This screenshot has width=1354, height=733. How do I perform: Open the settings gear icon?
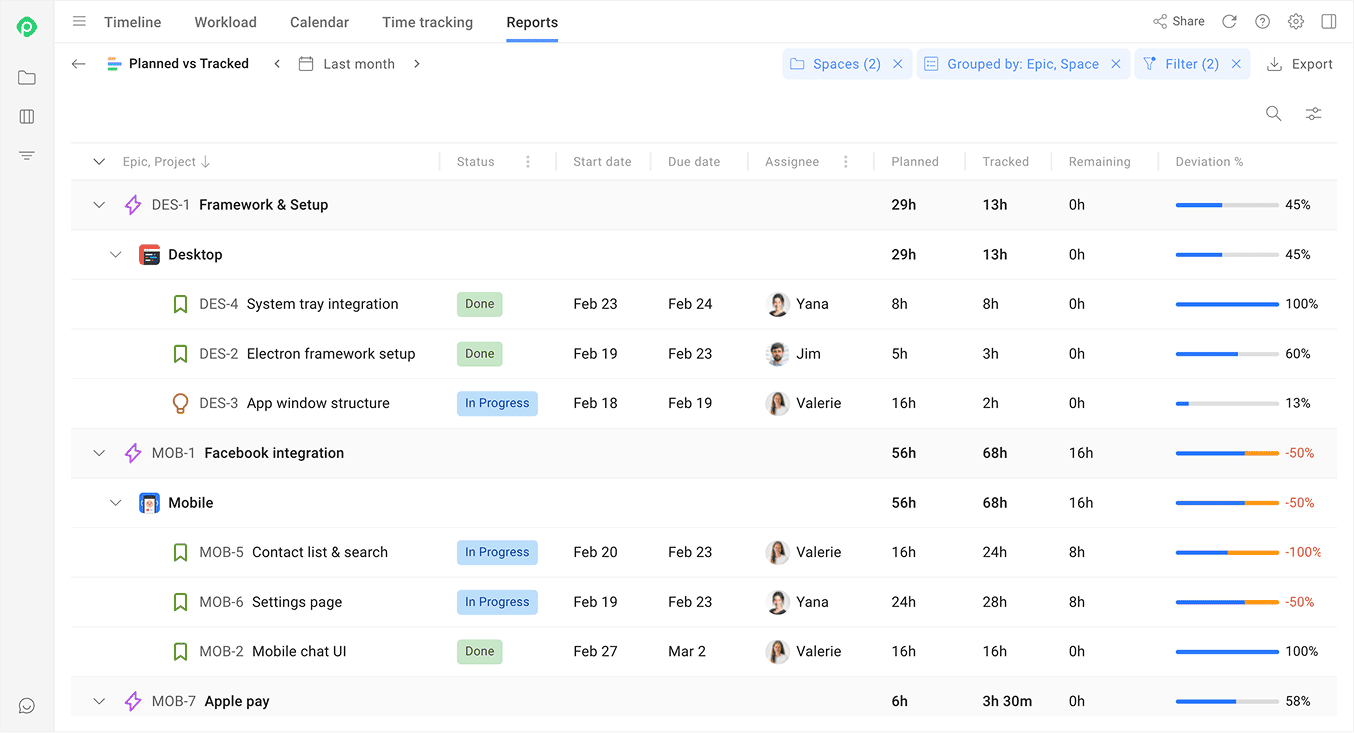[x=1295, y=22]
